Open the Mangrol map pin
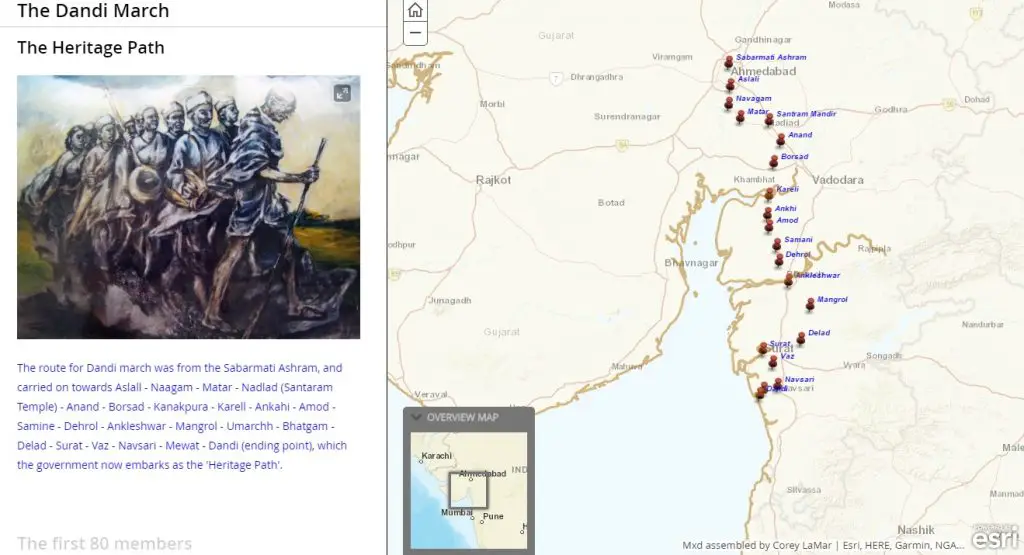 (x=810, y=304)
